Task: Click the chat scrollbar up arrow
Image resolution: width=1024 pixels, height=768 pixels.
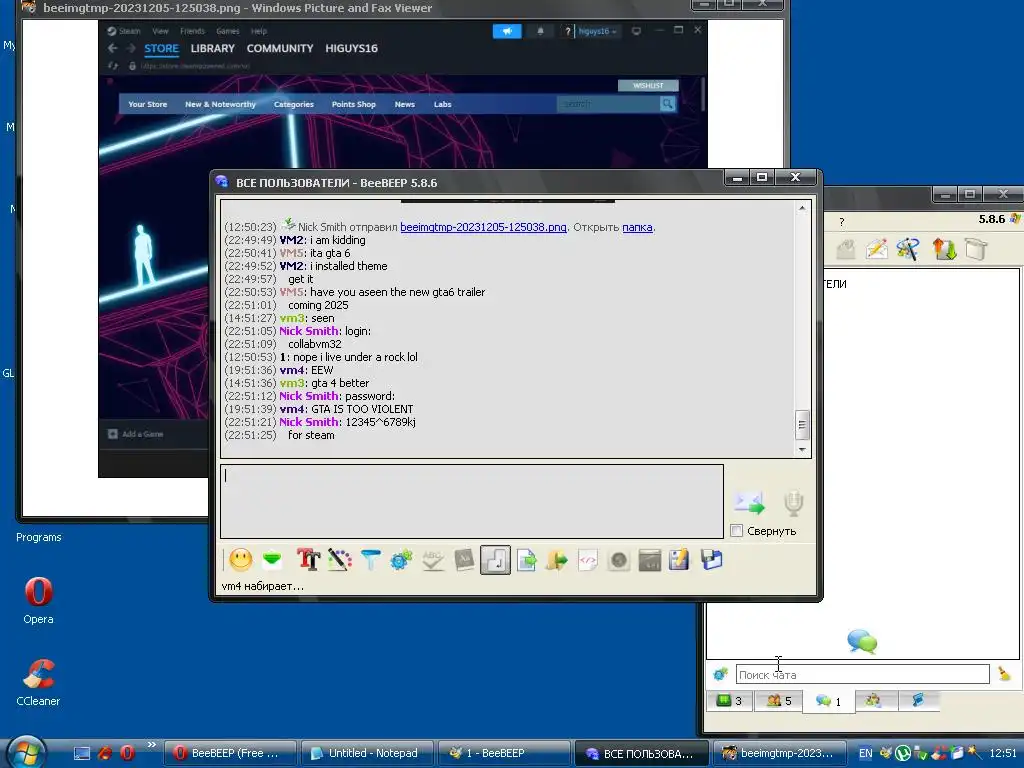Action: (x=802, y=208)
